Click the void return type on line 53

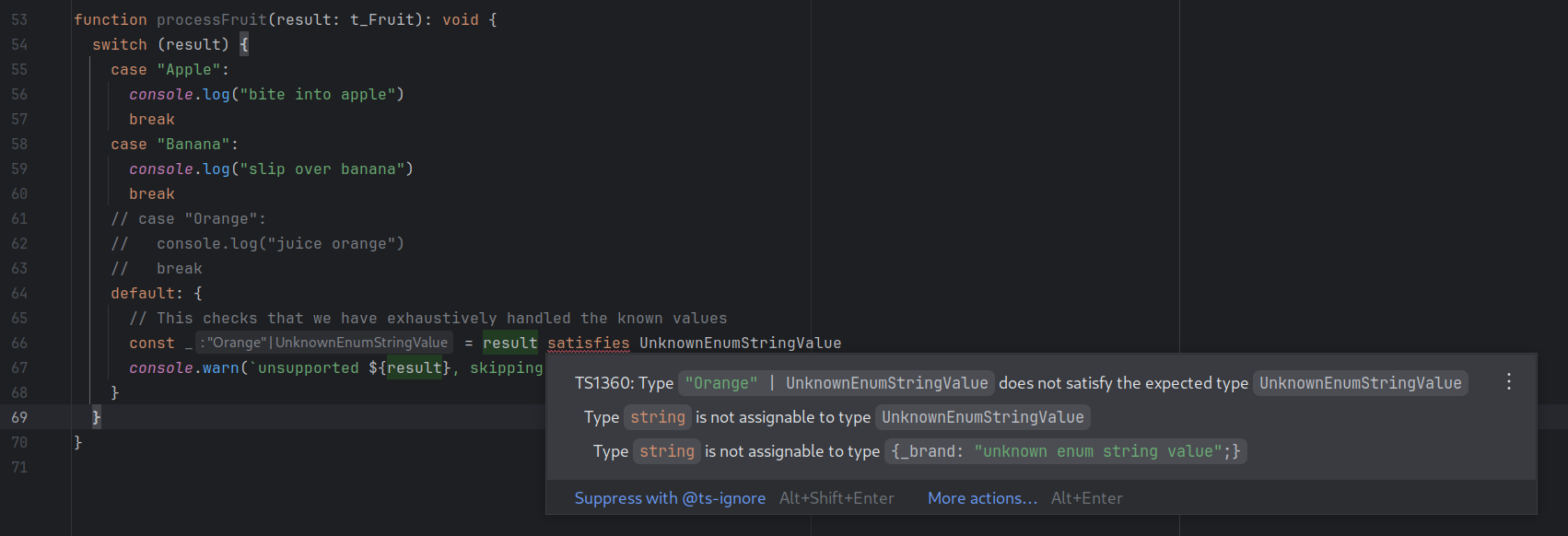coord(461,19)
